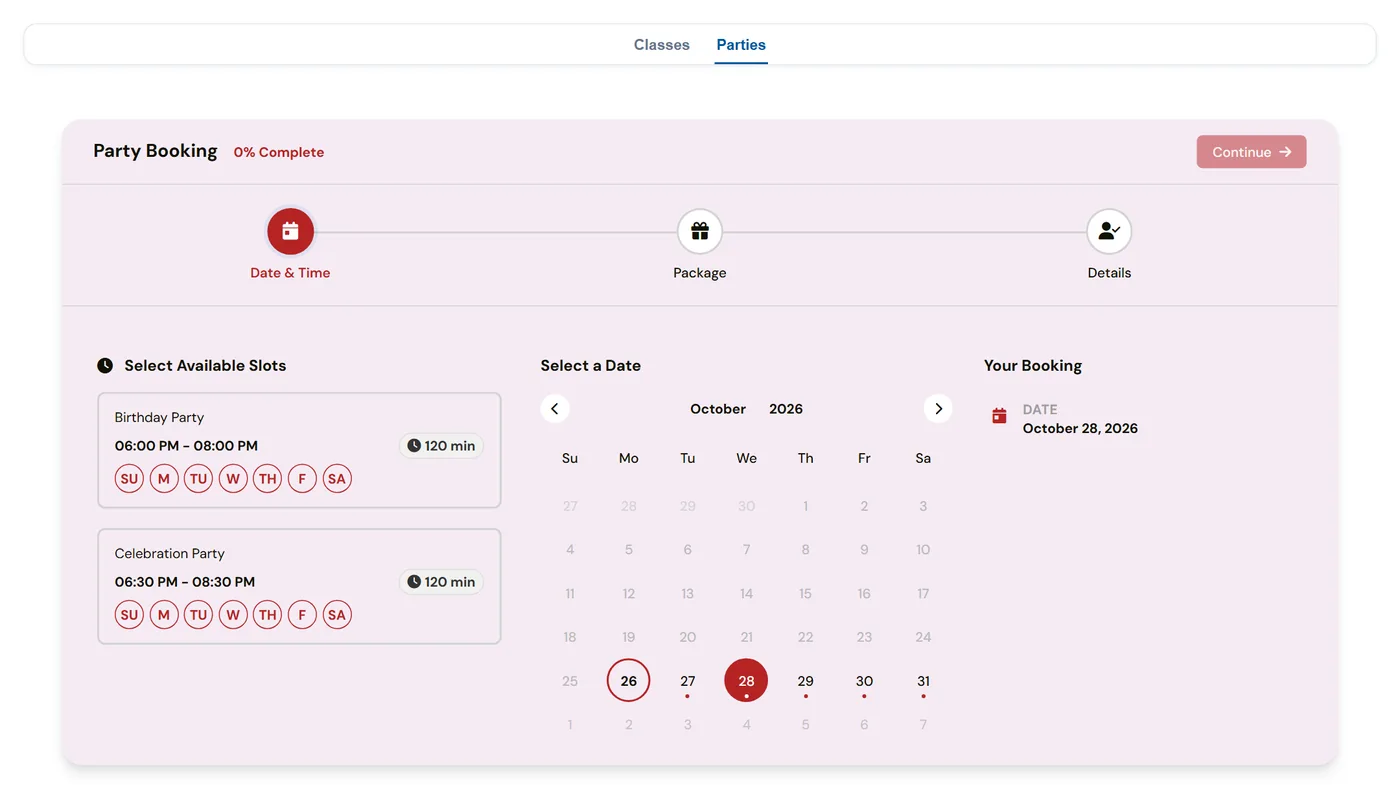Go to next month with right chevron
1400x785 pixels.
(x=938, y=408)
